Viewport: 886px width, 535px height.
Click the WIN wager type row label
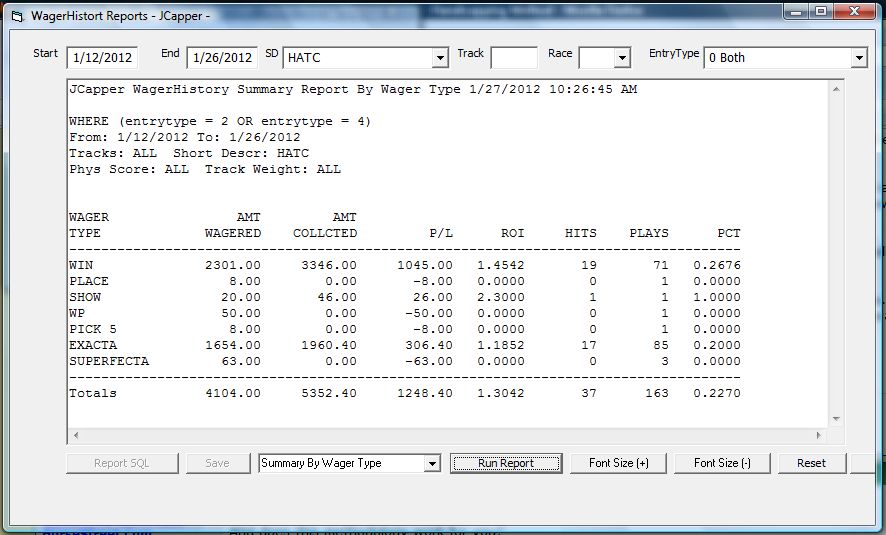[81, 265]
